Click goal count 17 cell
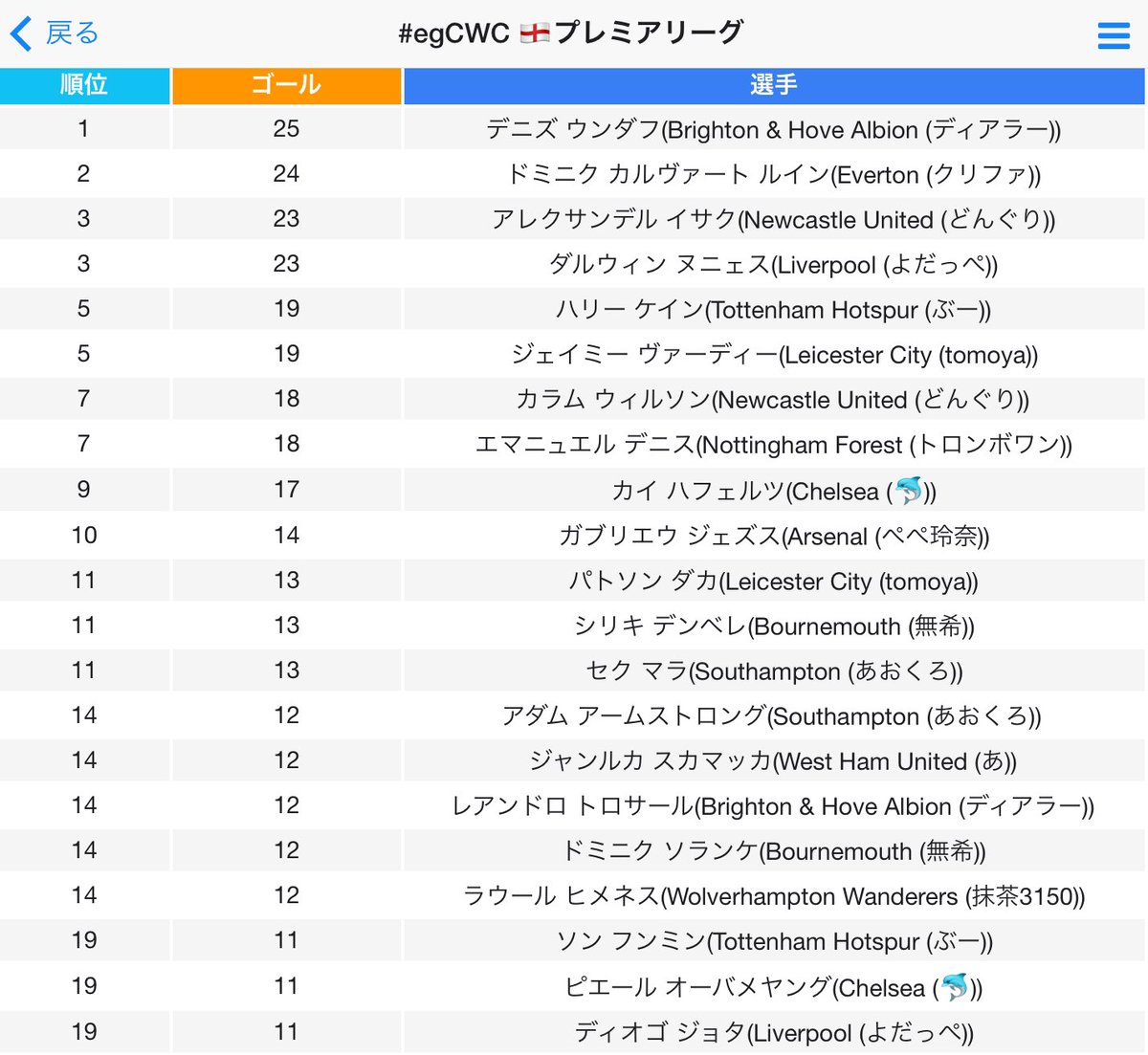This screenshot has height=1055, width=1148. [286, 489]
